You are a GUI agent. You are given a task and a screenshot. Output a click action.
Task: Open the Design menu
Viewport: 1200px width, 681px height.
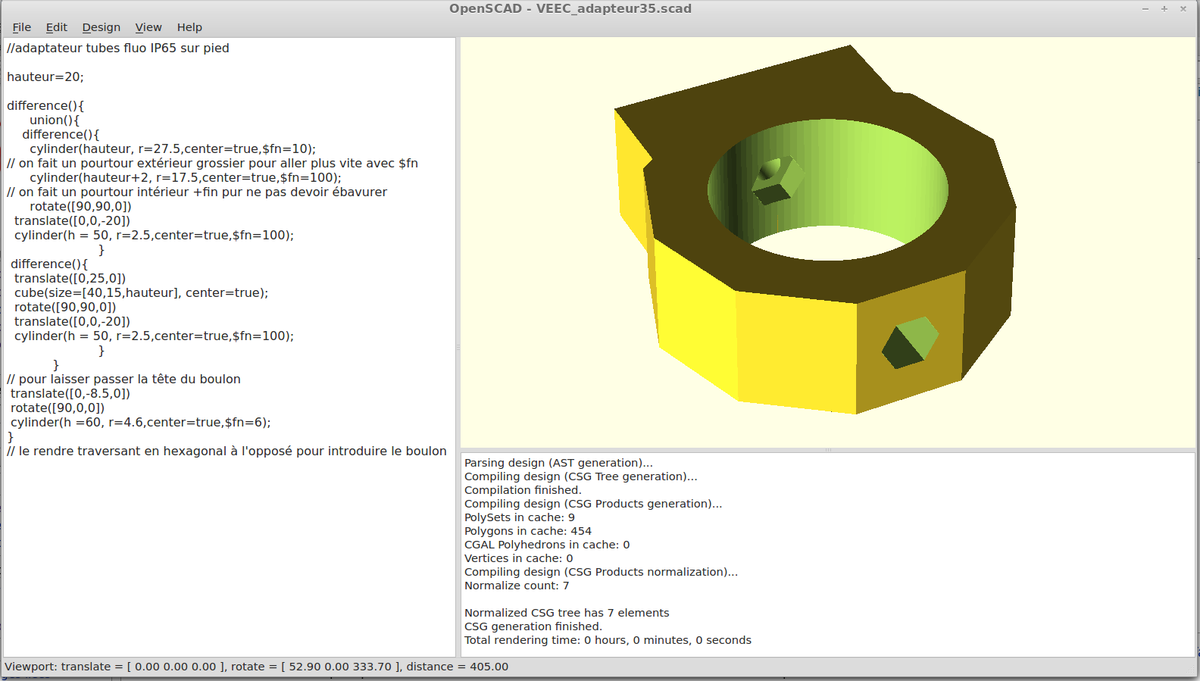101,27
